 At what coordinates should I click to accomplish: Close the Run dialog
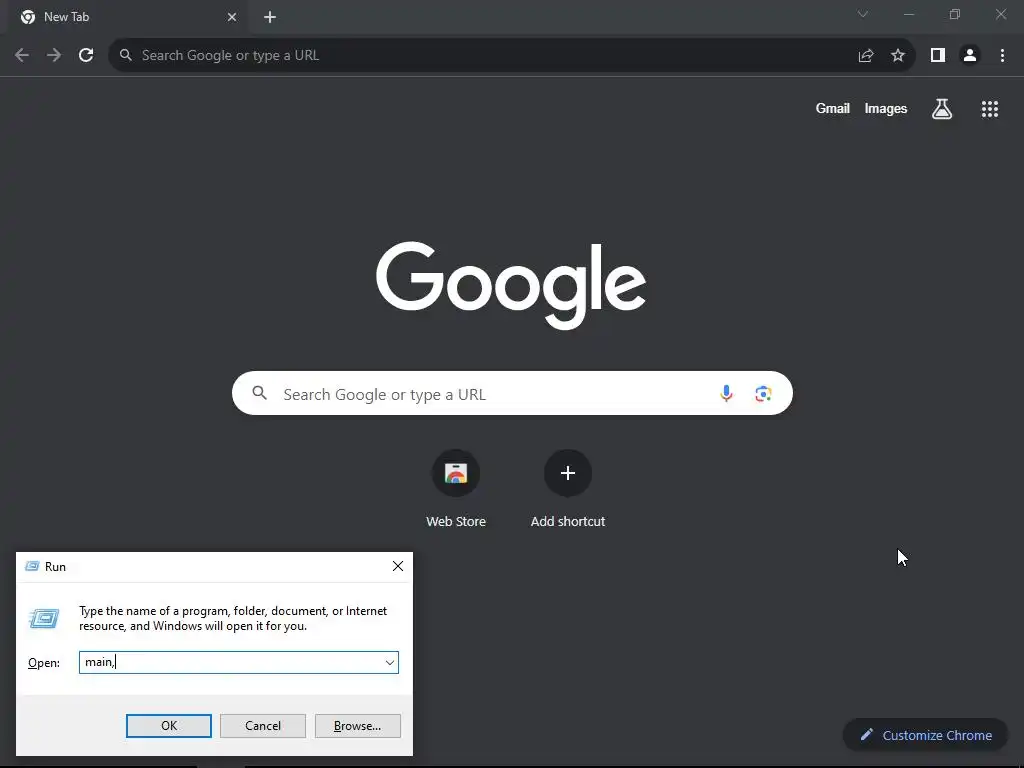398,566
